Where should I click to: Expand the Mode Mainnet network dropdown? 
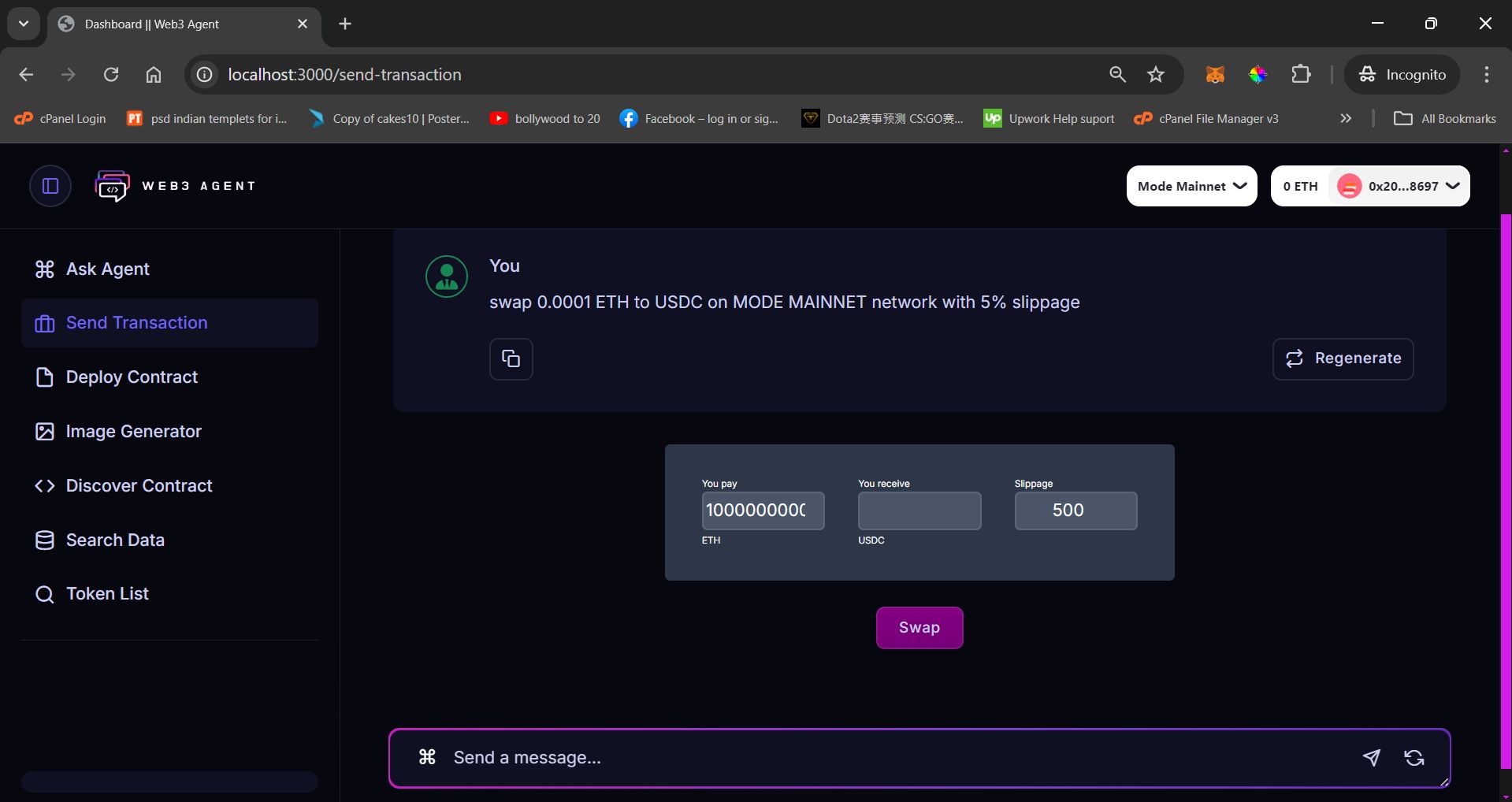[1191, 186]
